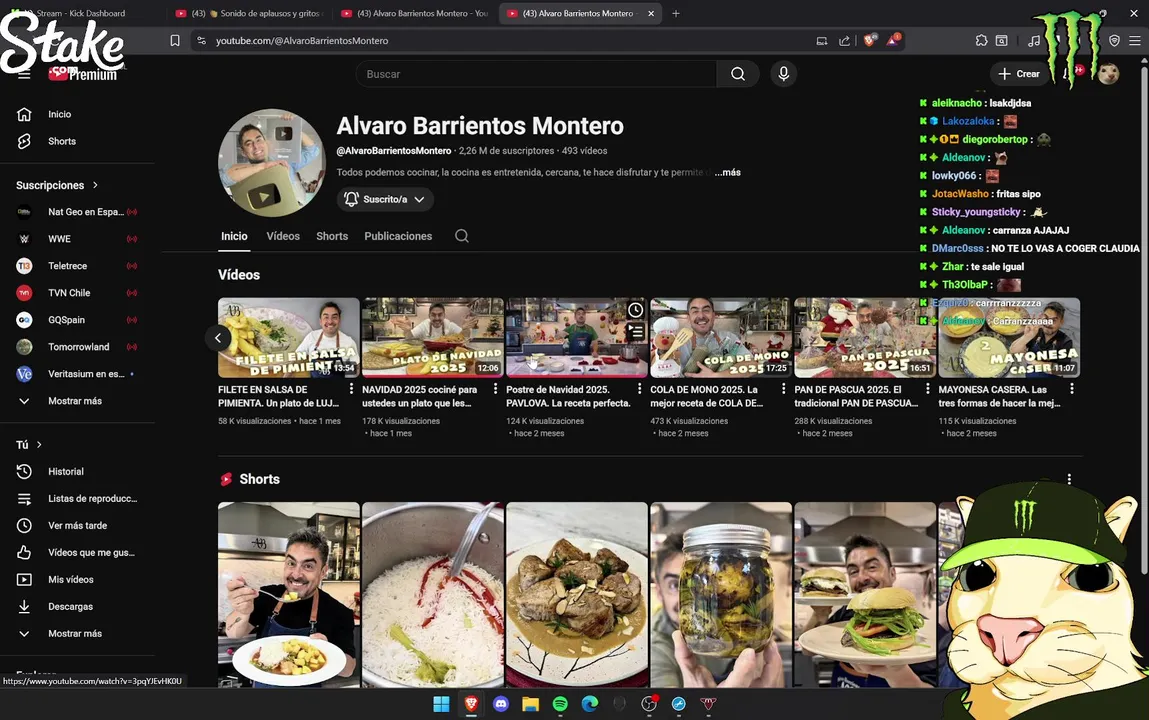This screenshot has width=1149, height=720.
Task: Search within the channel using magnifier icon
Action: pyautogui.click(x=462, y=236)
